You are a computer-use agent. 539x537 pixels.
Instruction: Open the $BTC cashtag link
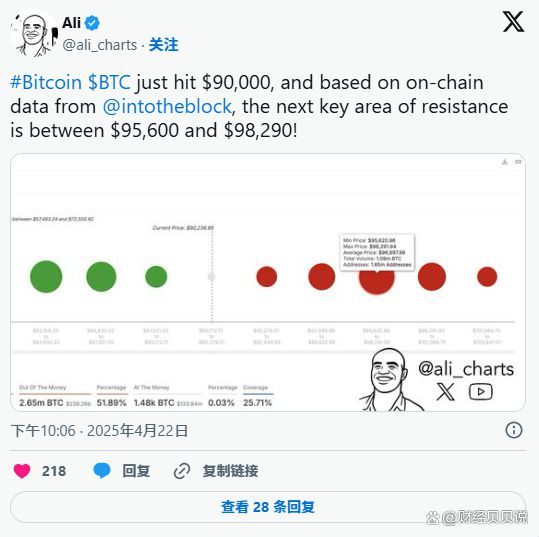(x=109, y=83)
